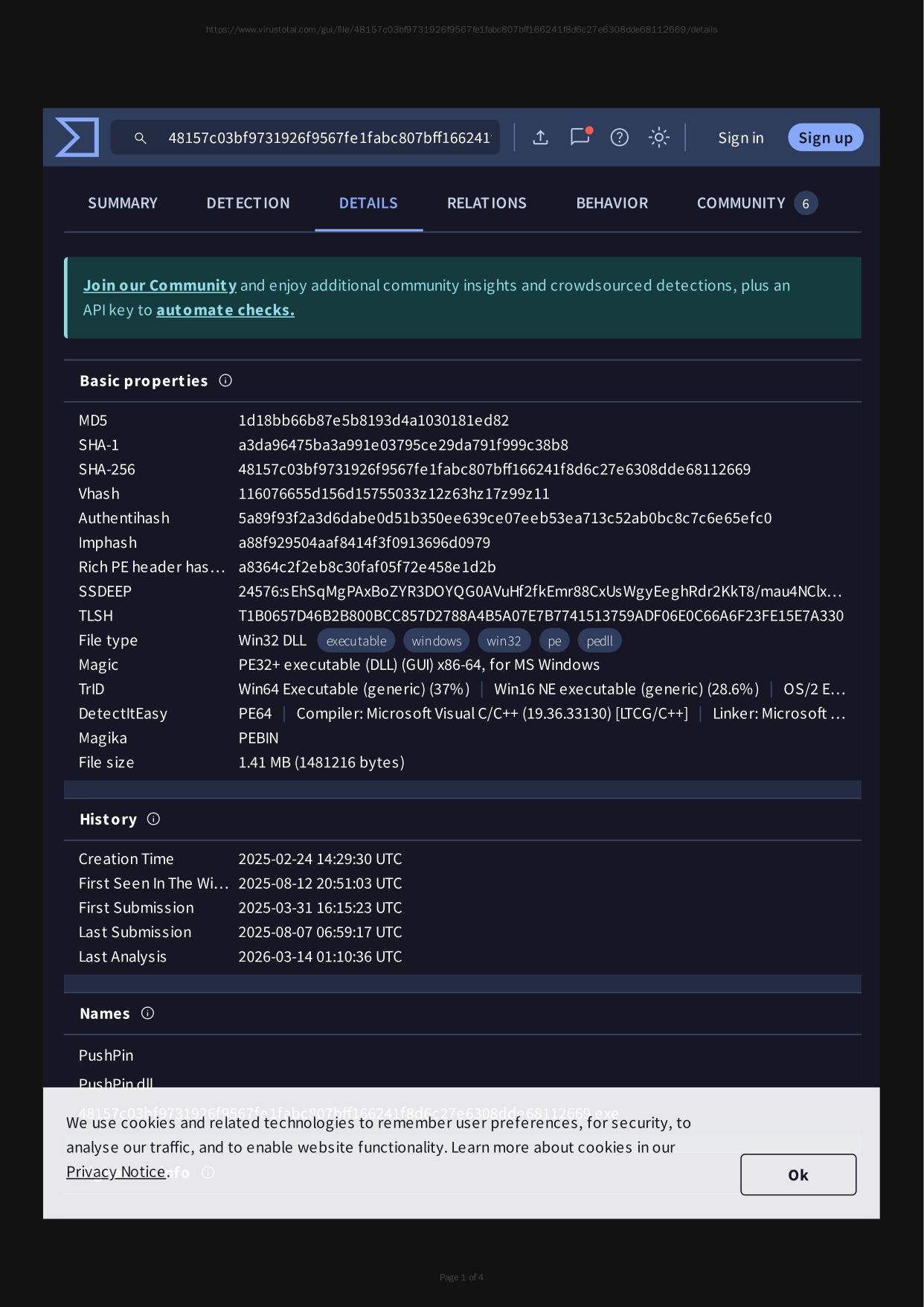Open the automate checks link

tap(225, 310)
